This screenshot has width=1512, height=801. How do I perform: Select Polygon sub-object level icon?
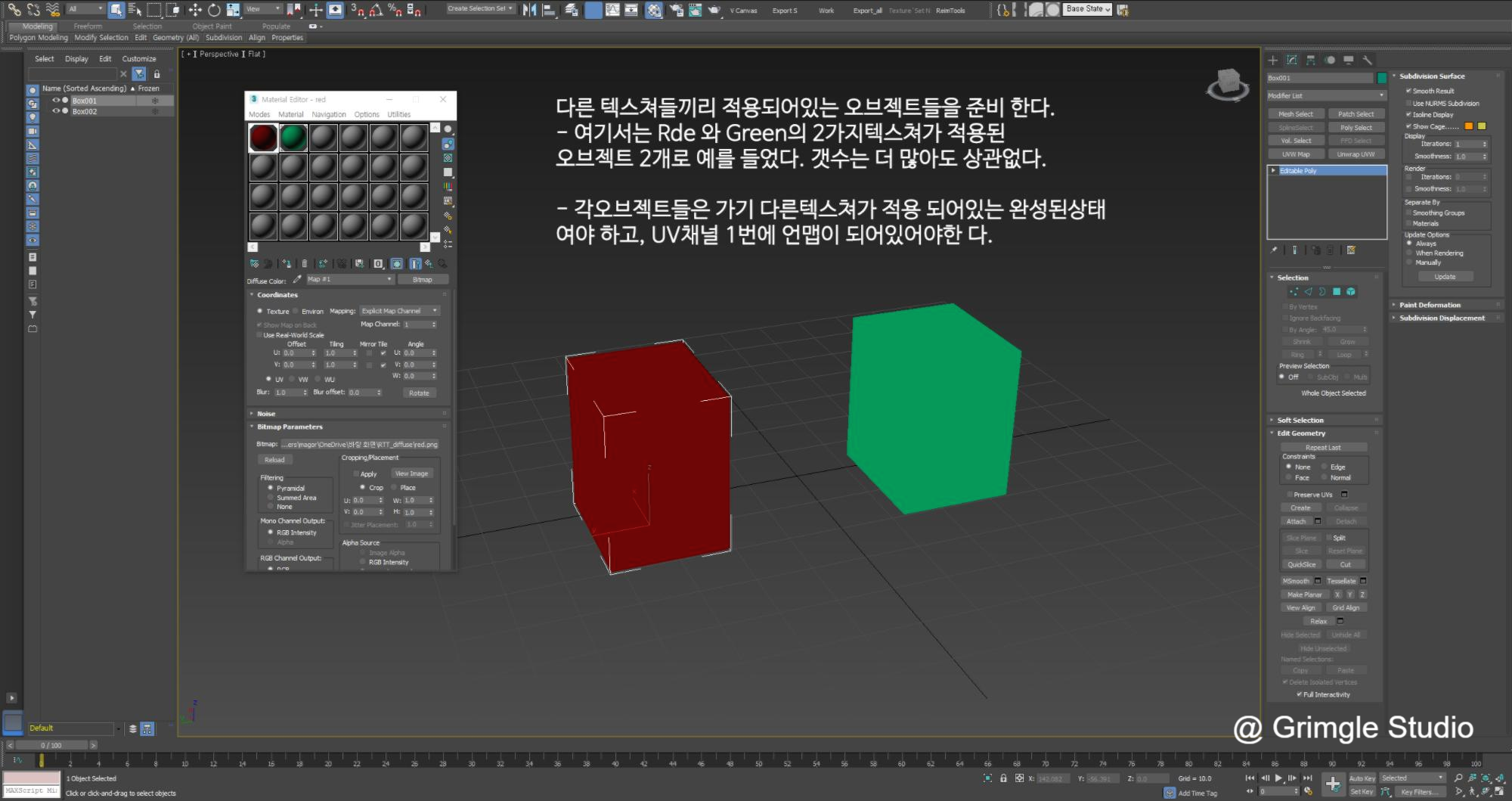click(1337, 291)
